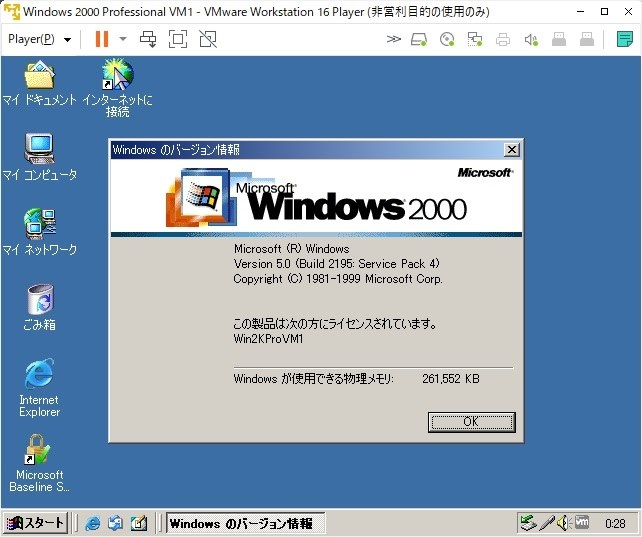Select the Connect to Internet shortcut
The height and width of the screenshot is (537, 642).
click(x=118, y=88)
